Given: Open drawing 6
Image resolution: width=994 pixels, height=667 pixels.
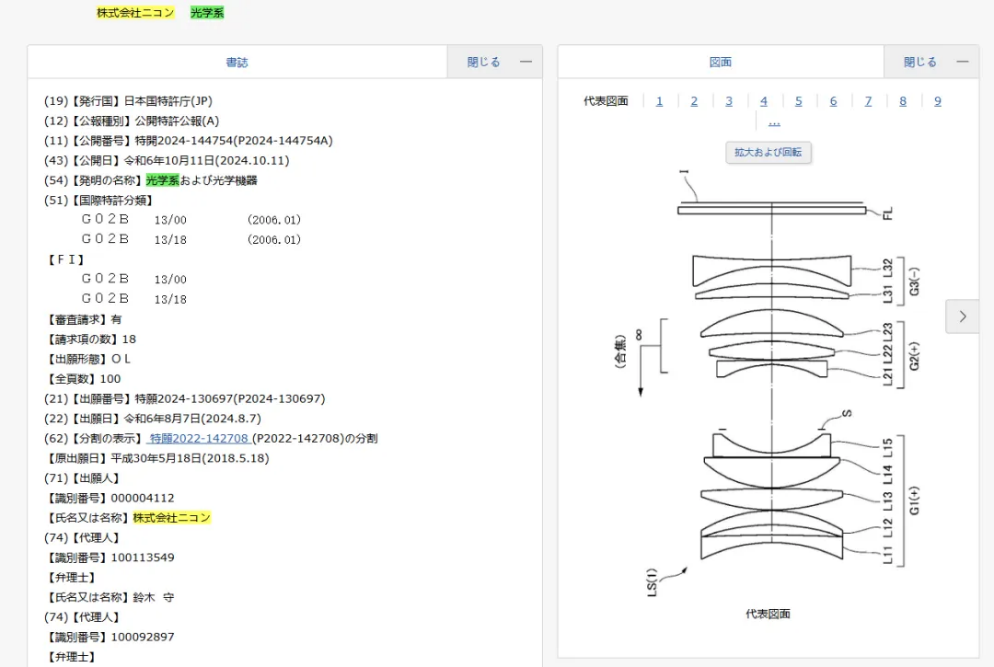Looking at the screenshot, I should click(833, 101).
